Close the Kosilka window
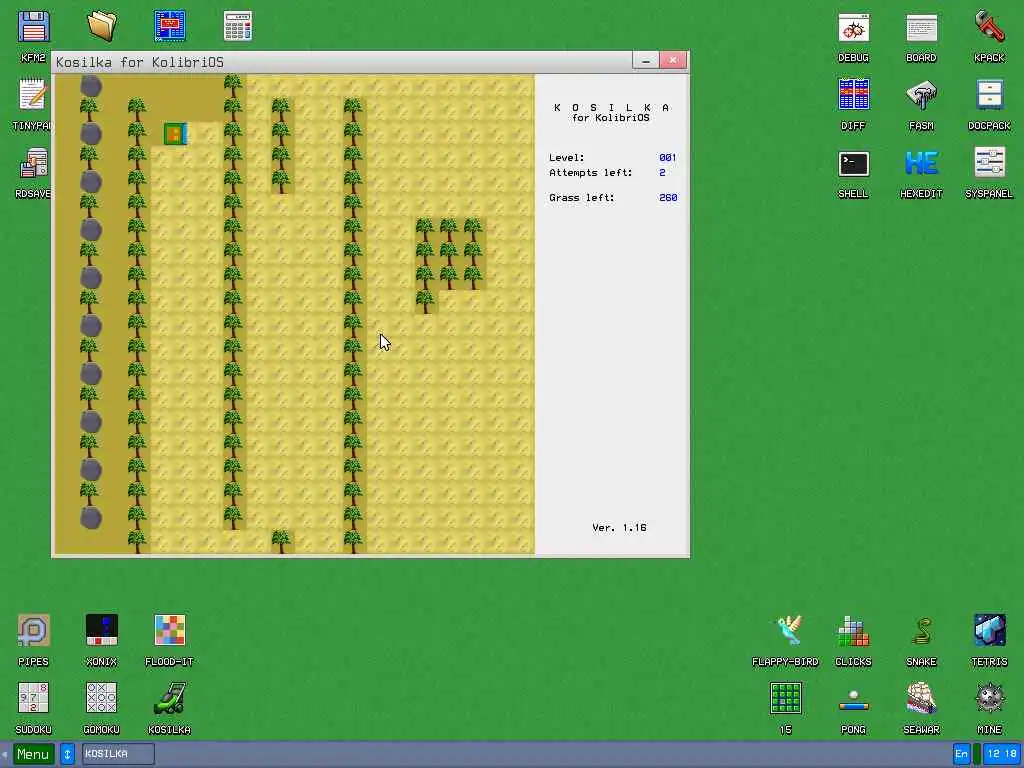 pyautogui.click(x=673, y=61)
